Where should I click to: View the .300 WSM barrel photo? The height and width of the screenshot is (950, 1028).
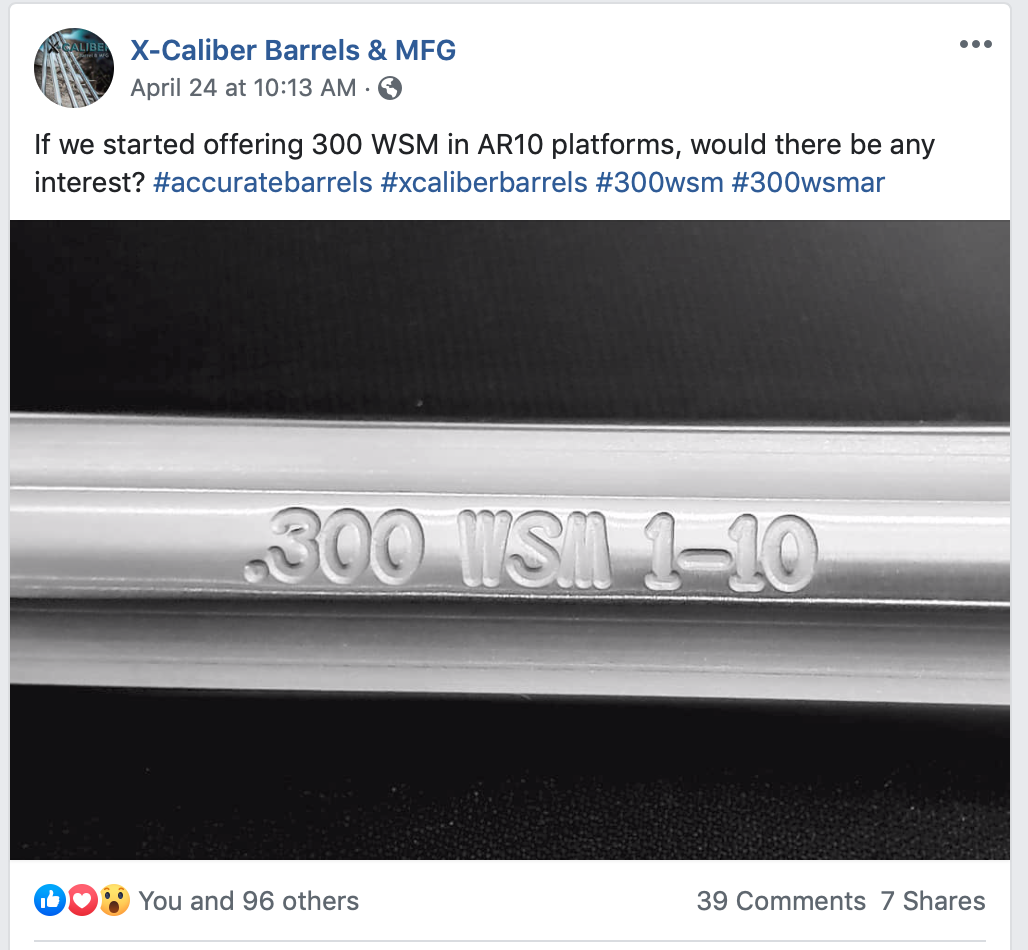click(x=509, y=540)
